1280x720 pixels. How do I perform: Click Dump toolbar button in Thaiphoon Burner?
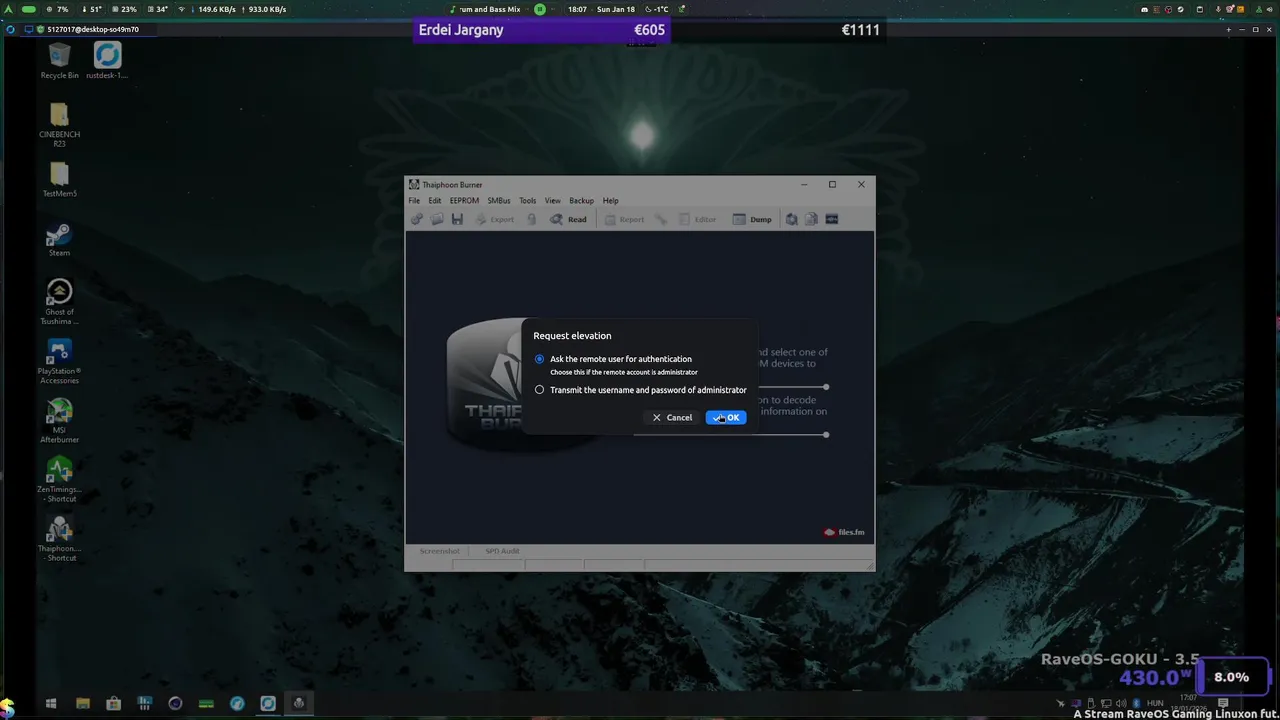pyautogui.click(x=752, y=219)
